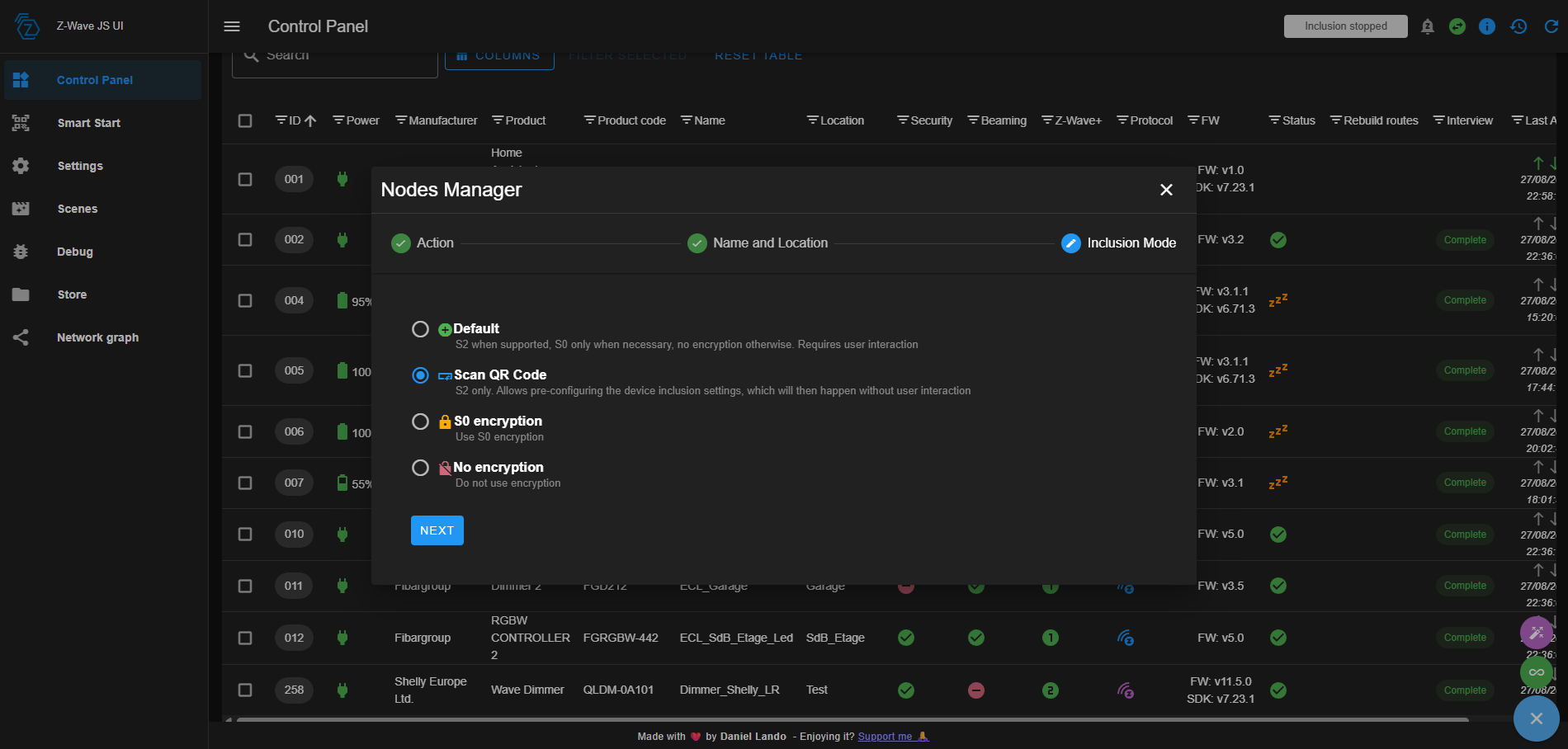Open the Status column filter
1568x749 pixels.
click(1274, 120)
